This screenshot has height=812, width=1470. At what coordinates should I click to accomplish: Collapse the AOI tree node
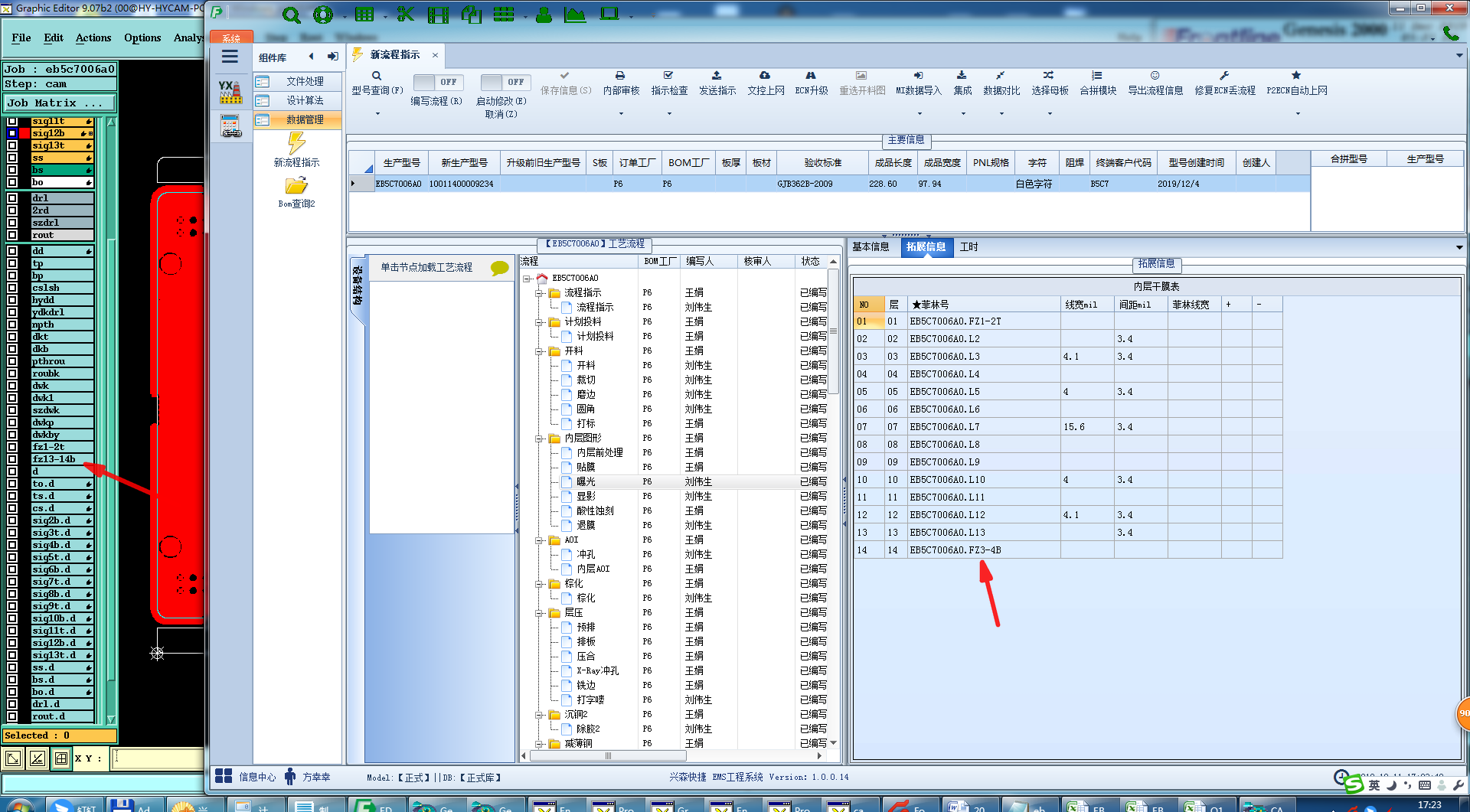pos(539,540)
